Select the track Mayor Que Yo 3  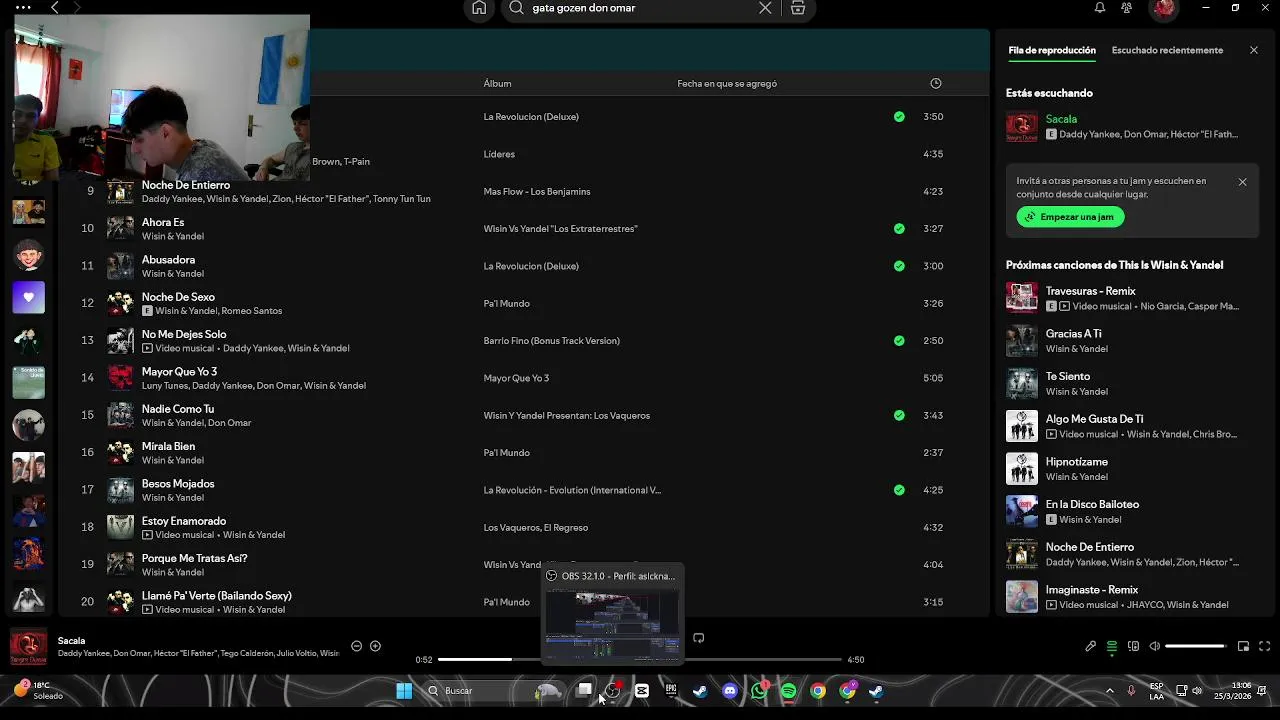[179, 372]
